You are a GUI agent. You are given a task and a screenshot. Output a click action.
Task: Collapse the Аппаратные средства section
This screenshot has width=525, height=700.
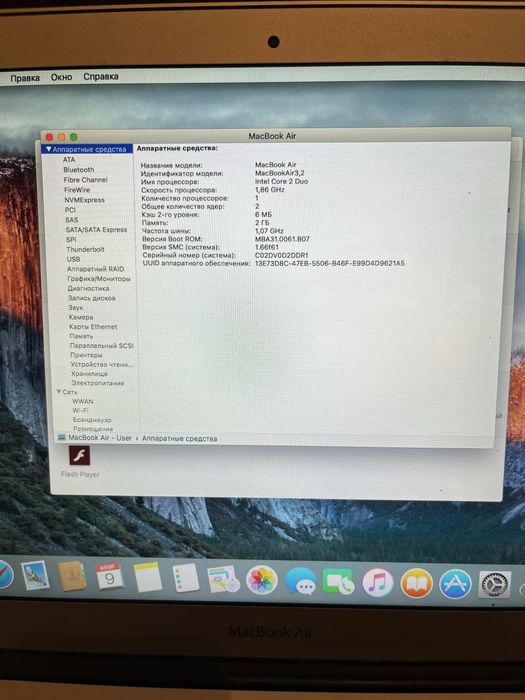coord(48,149)
